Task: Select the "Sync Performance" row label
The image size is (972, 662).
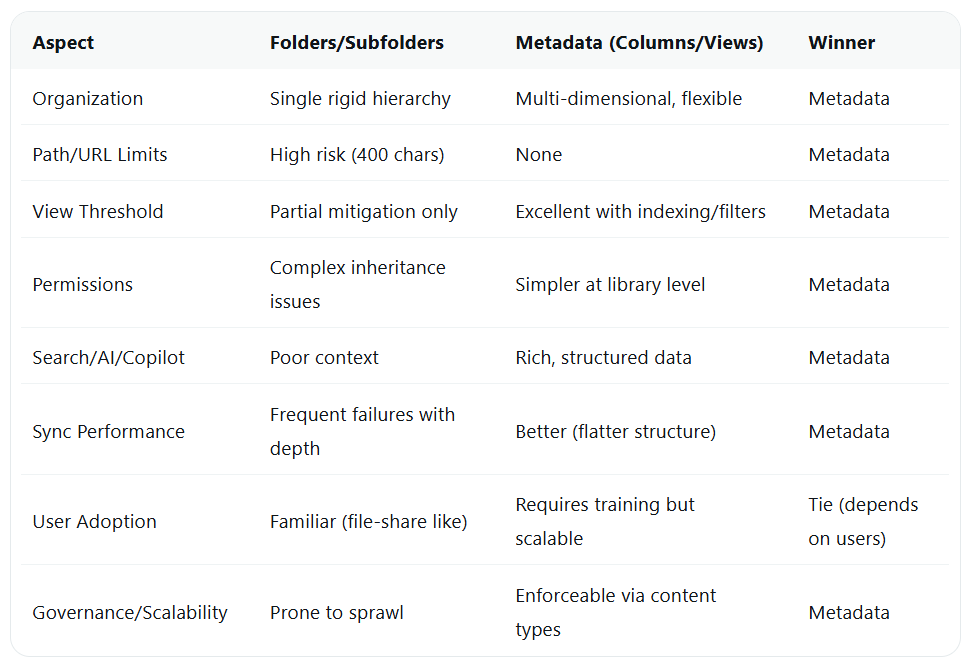Action: pyautogui.click(x=108, y=432)
